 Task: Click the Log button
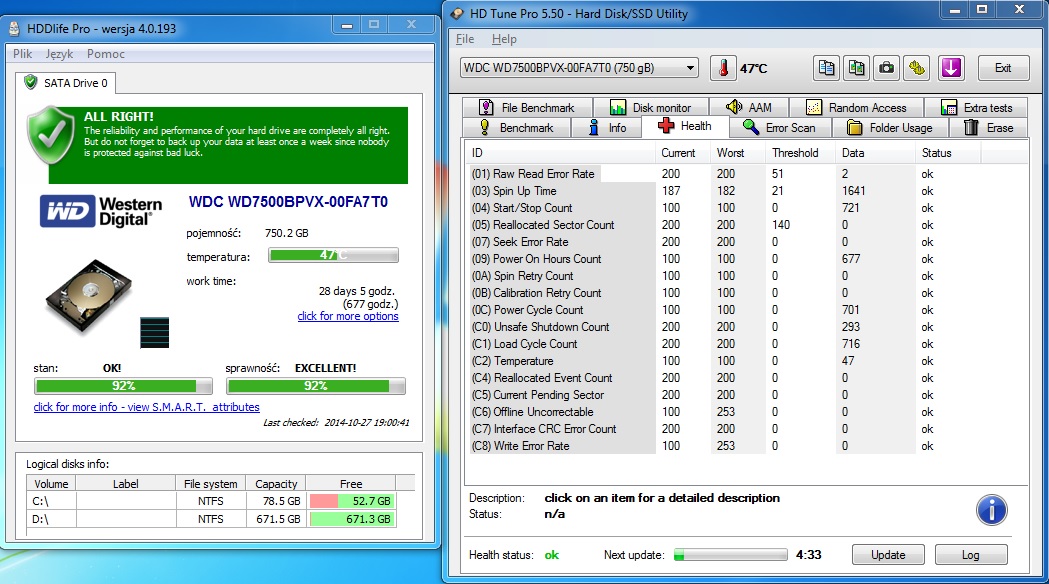pos(971,555)
